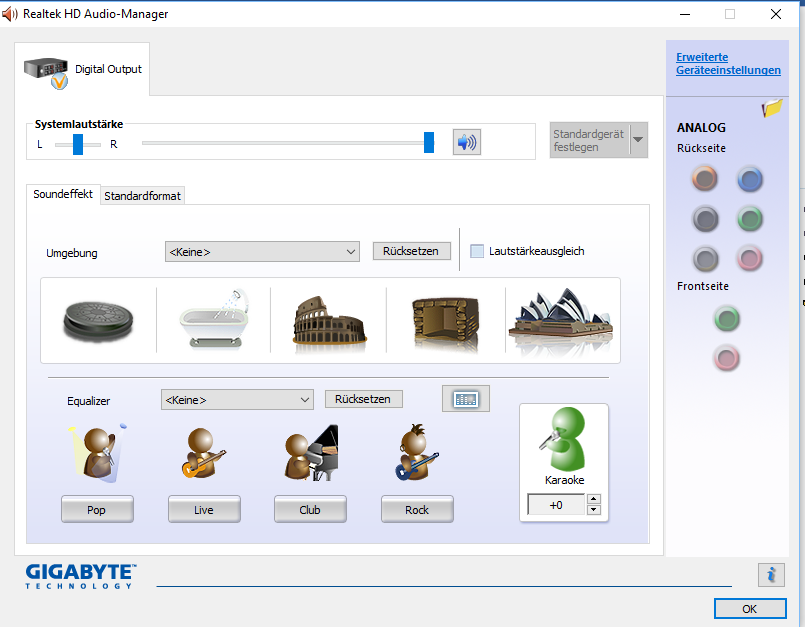Click the Realtek speaker title bar icon
This screenshot has height=627, width=805.
pyautogui.click(x=9, y=14)
